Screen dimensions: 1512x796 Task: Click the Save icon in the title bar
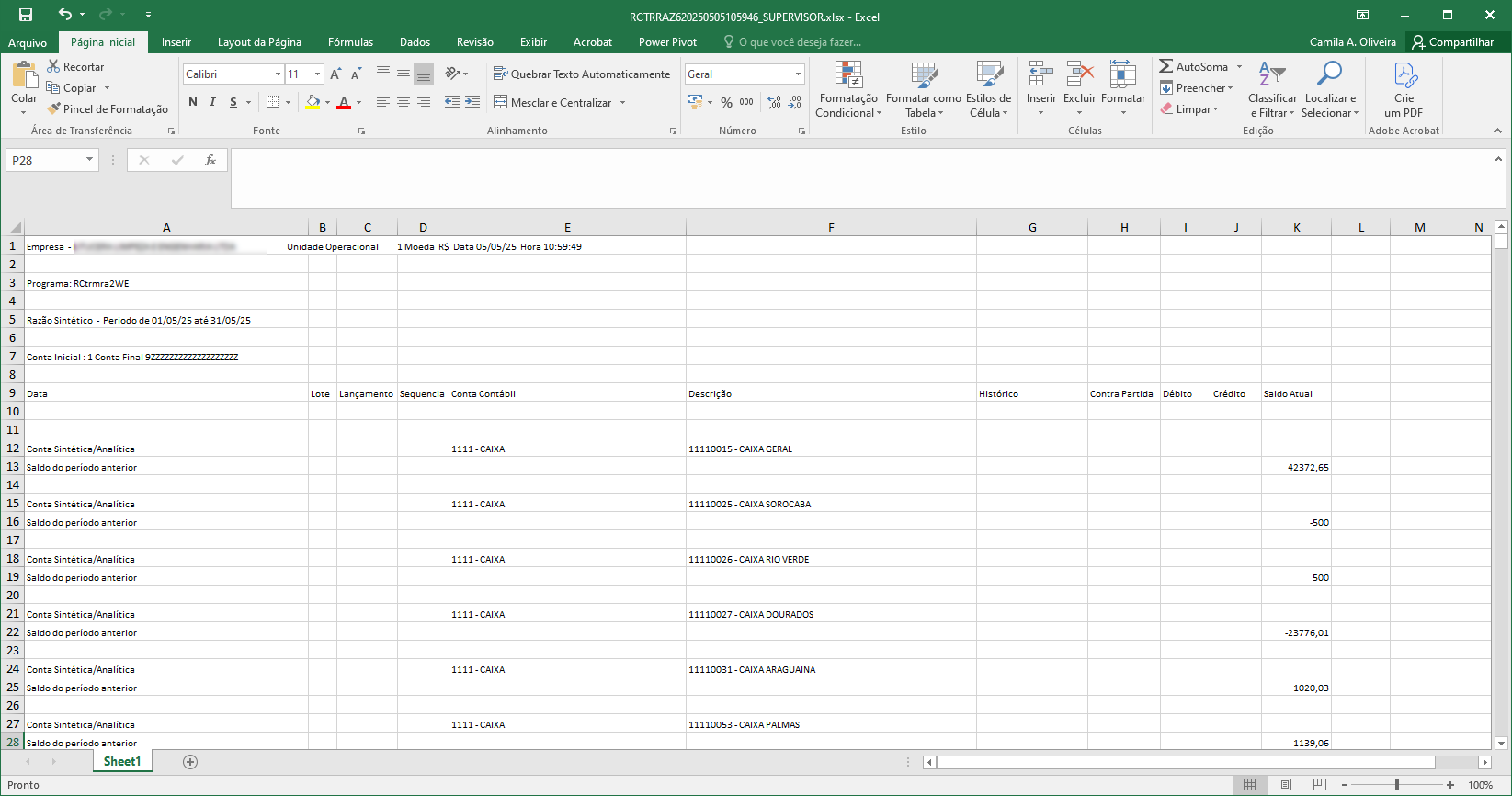coord(26,15)
